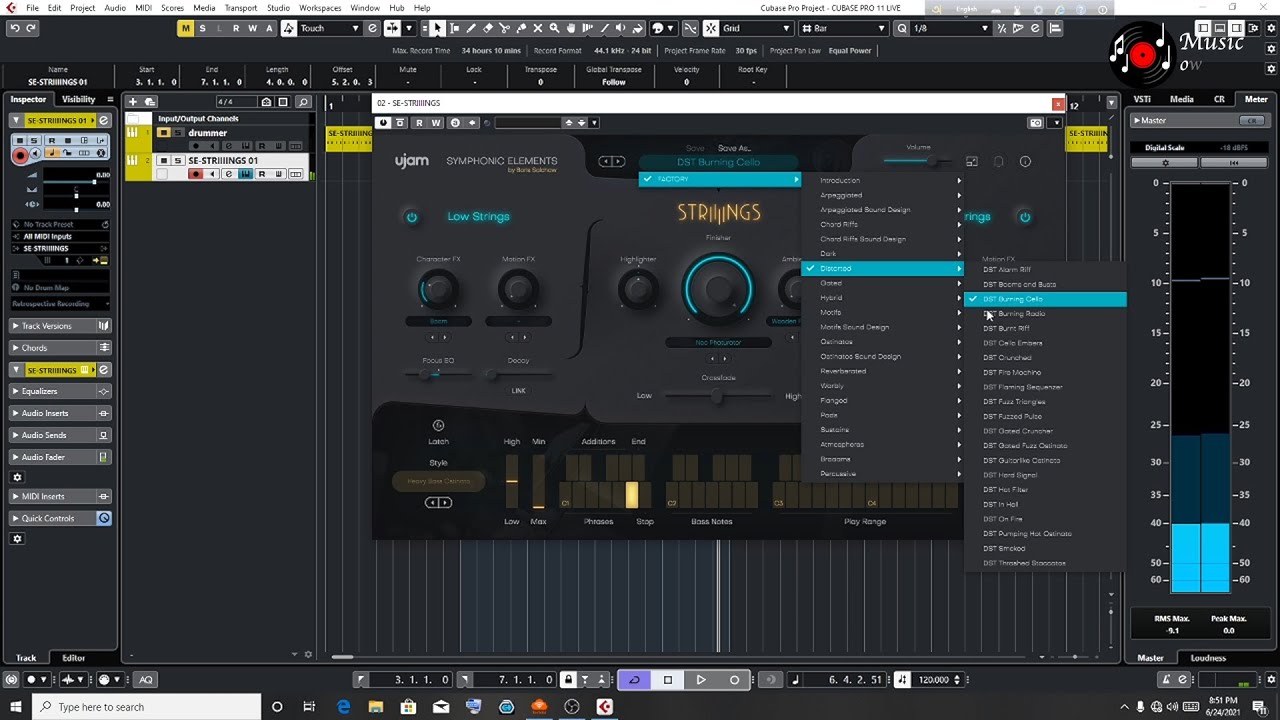The height and width of the screenshot is (720, 1280).
Task: Open the Cubase app in Windows taskbar
Action: [604, 707]
